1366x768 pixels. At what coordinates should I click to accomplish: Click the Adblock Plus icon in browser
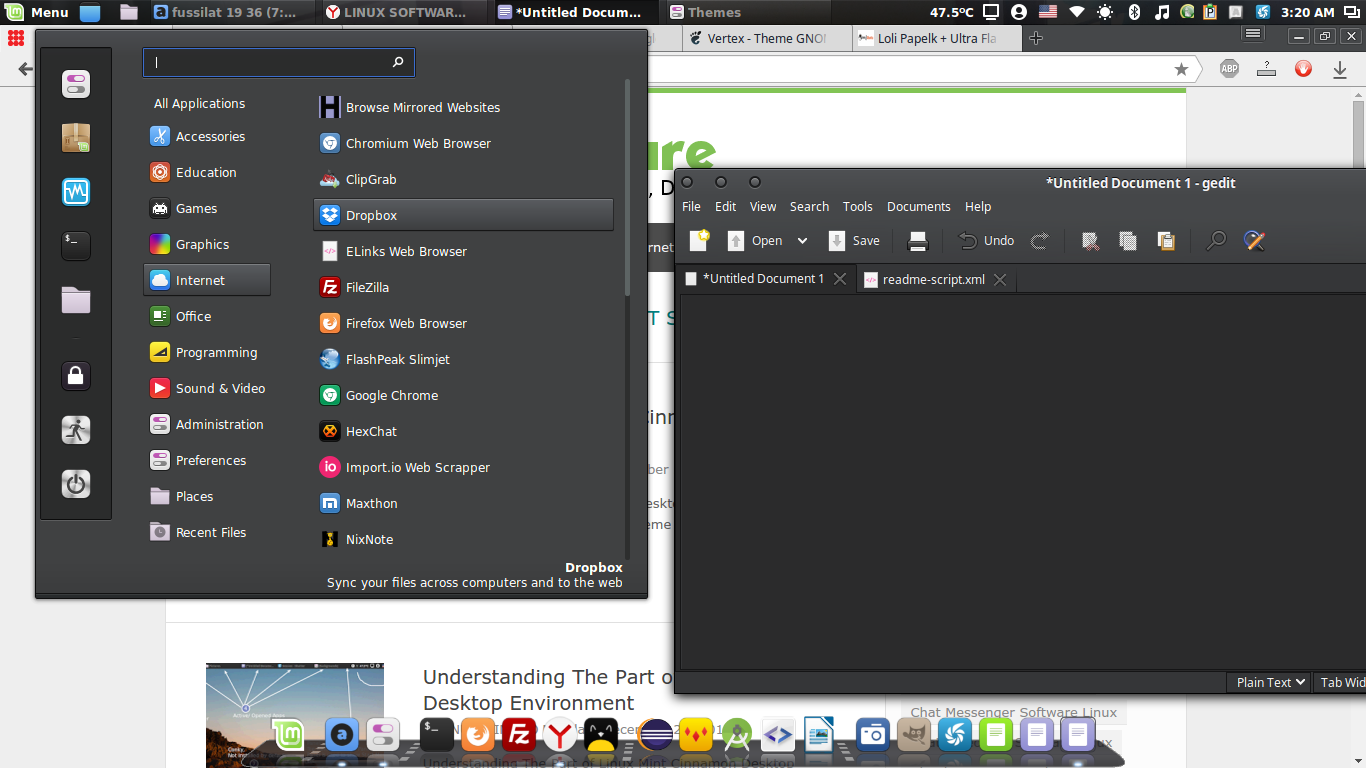pyautogui.click(x=1229, y=69)
